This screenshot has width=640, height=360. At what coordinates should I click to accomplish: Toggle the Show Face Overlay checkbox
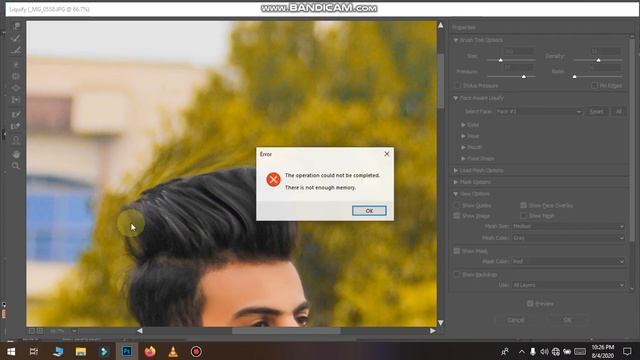pyautogui.click(x=524, y=205)
